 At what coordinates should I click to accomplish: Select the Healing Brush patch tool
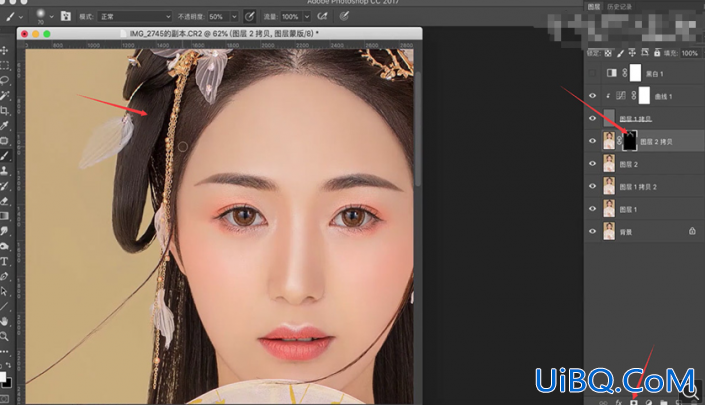(4, 141)
